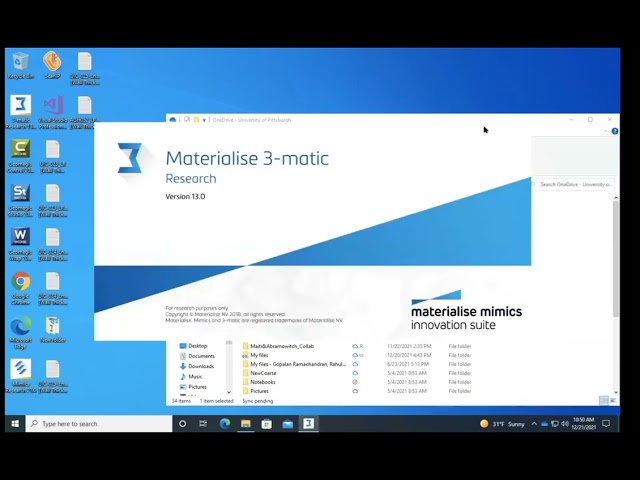Viewport: 640px width, 480px height.
Task: Switch to File Explorer on taskbar
Action: (x=246, y=424)
